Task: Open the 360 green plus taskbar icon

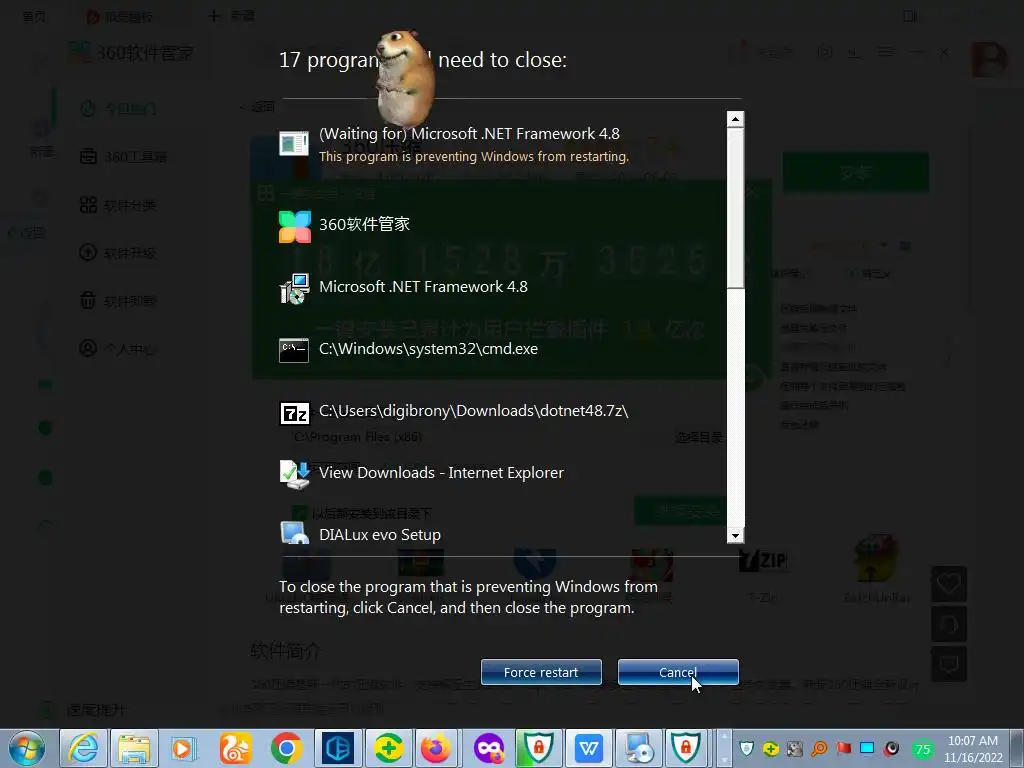Action: click(388, 748)
